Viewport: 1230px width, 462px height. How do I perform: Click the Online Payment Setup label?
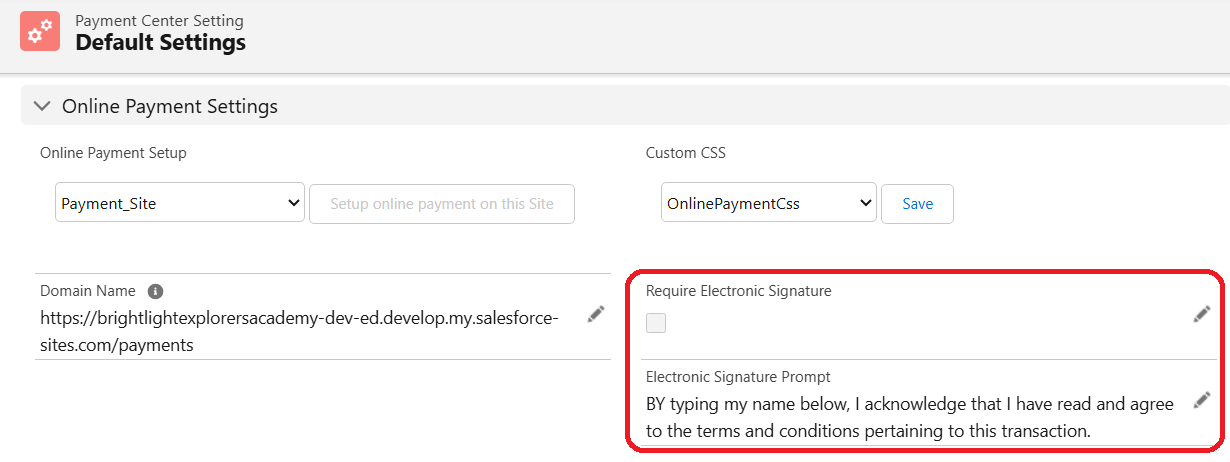(x=113, y=153)
